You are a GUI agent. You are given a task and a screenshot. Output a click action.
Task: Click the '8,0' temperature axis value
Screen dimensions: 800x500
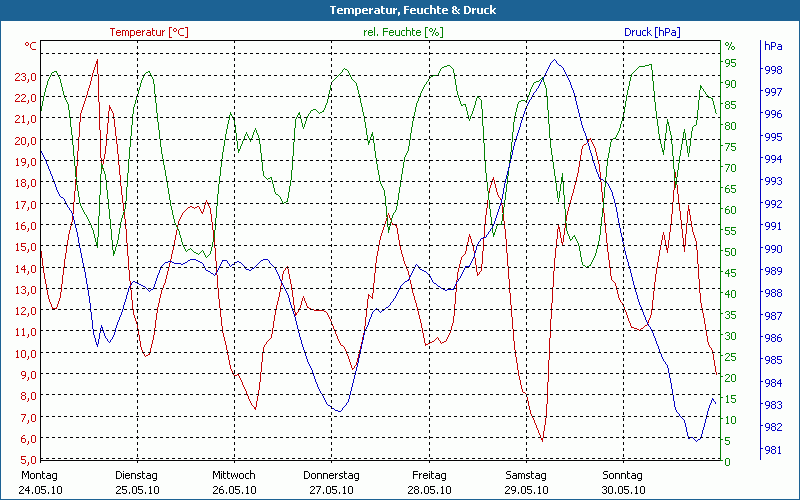click(28, 396)
